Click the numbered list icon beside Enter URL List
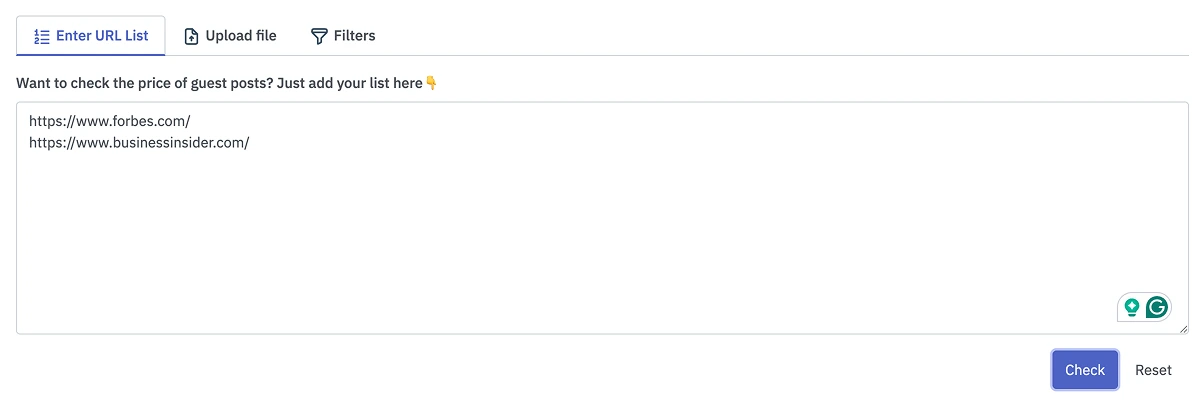1200x408 pixels. (41, 36)
